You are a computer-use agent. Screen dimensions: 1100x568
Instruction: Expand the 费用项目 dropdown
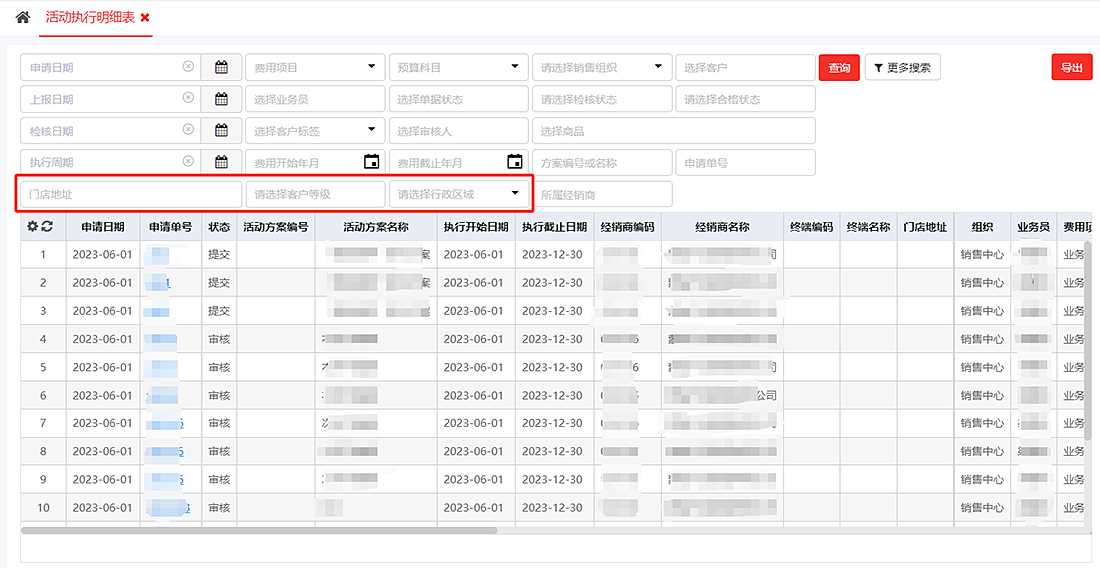click(371, 67)
